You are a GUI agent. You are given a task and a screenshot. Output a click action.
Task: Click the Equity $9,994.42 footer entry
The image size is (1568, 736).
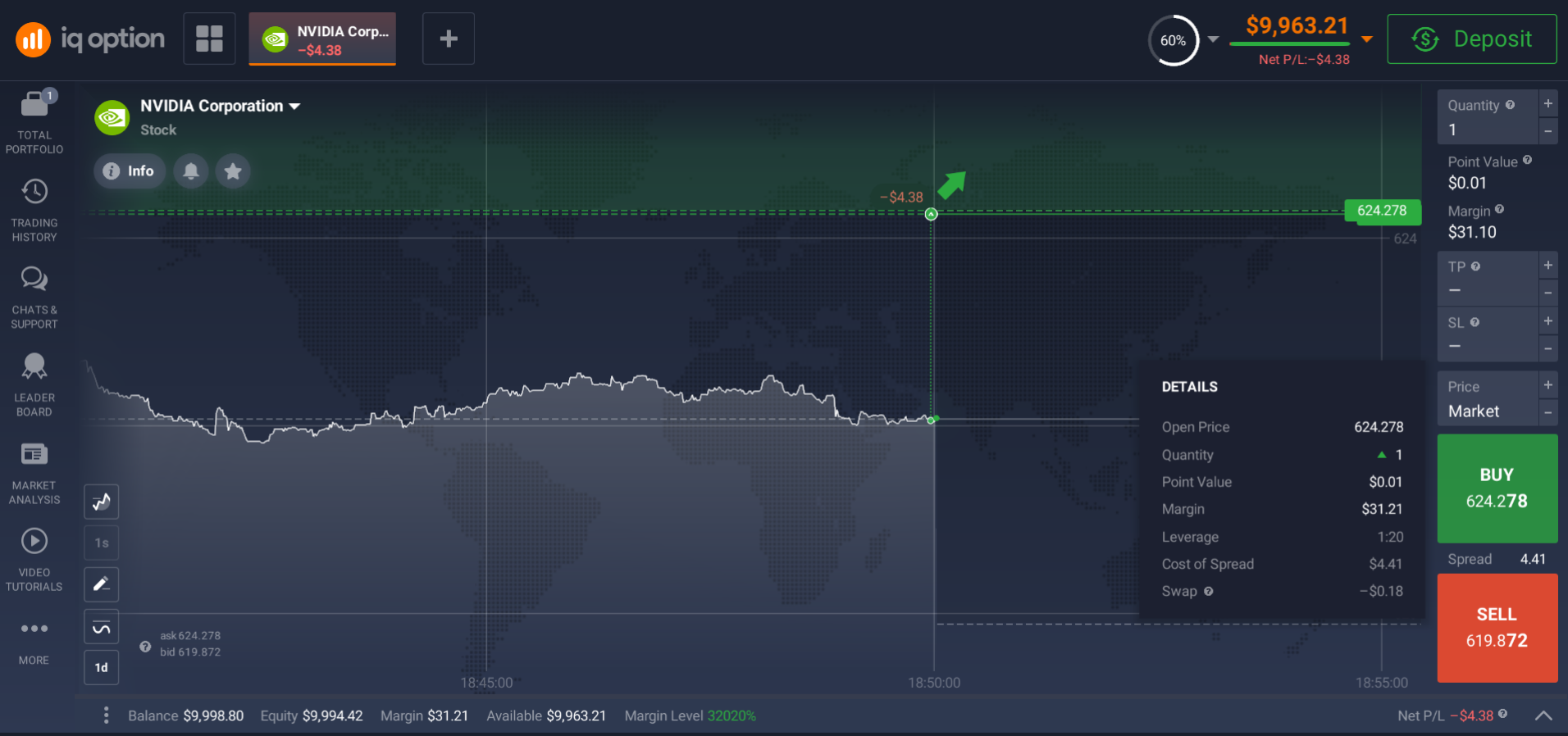point(312,716)
